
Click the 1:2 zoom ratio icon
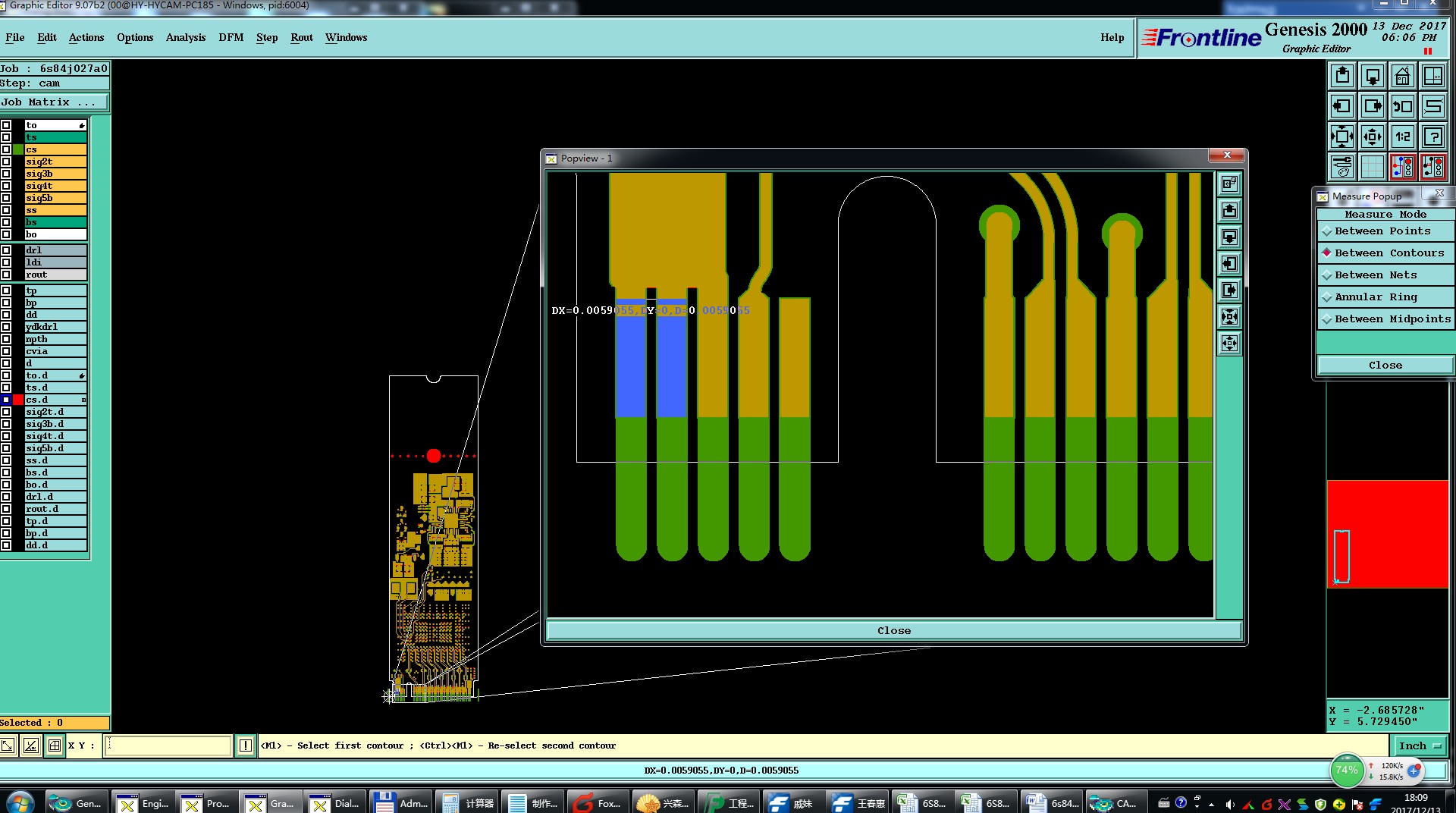click(x=1403, y=137)
